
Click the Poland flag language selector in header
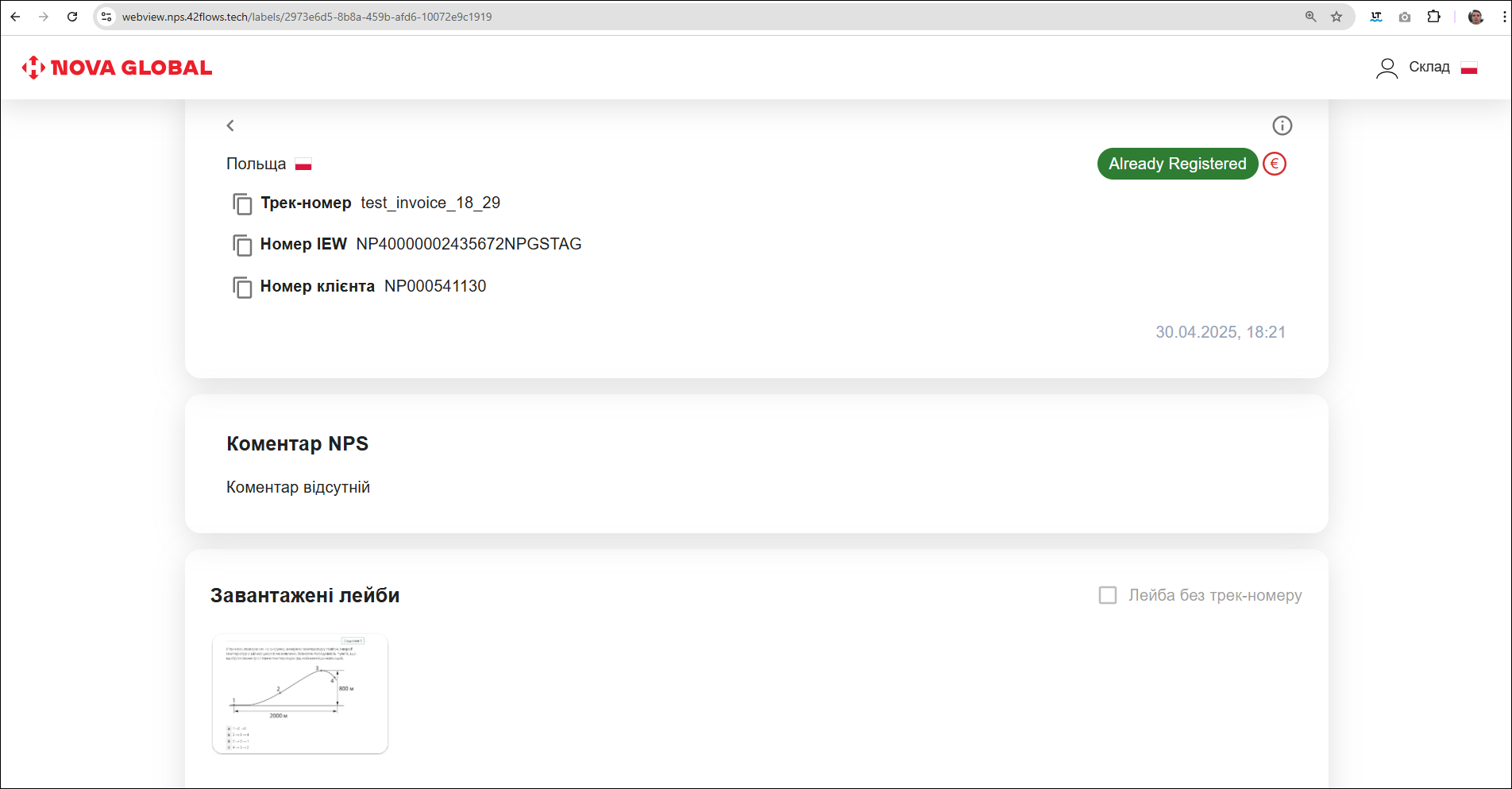tap(1469, 68)
